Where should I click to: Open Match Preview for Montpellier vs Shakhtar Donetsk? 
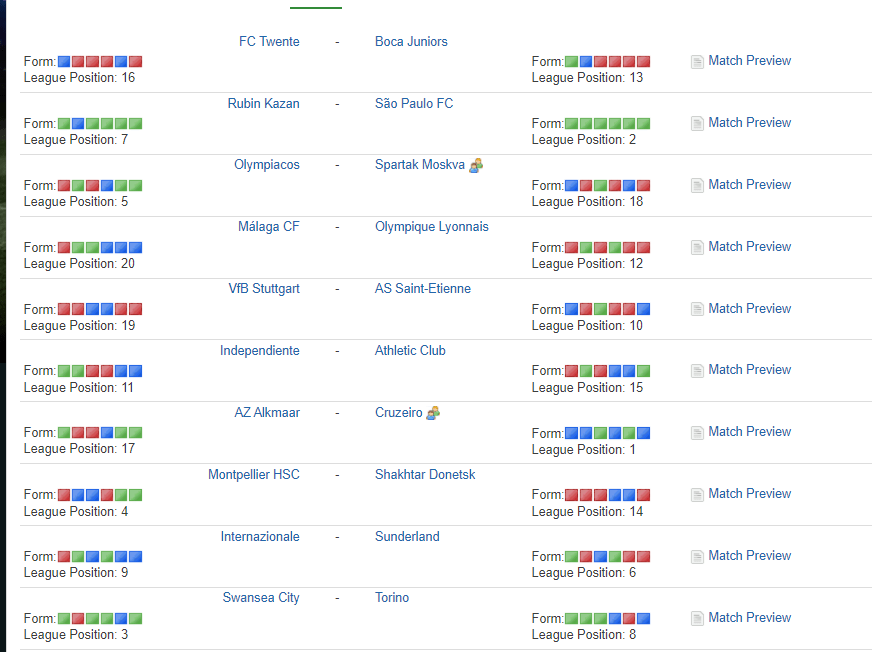pyautogui.click(x=749, y=494)
